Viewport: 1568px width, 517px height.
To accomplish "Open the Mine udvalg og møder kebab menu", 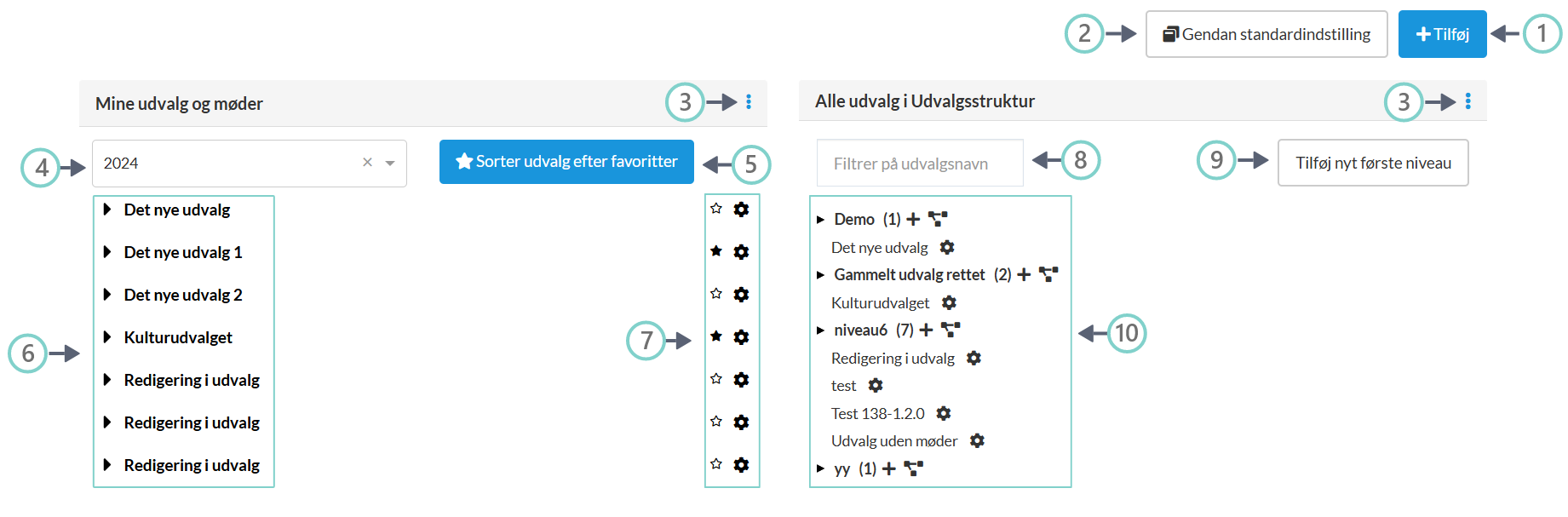I will click(x=749, y=102).
